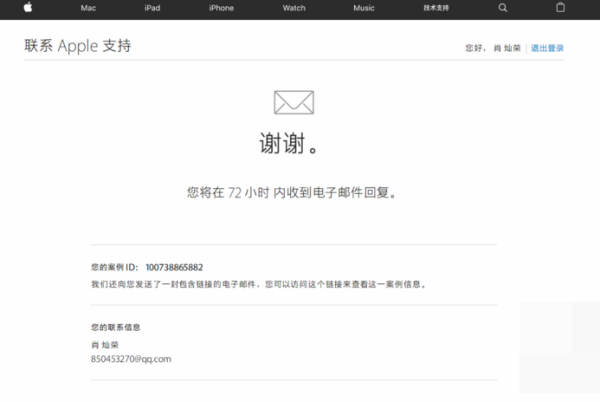The image size is (600, 402).
Task: Click the Apple logo in the navigation bar
Action: (x=28, y=7)
